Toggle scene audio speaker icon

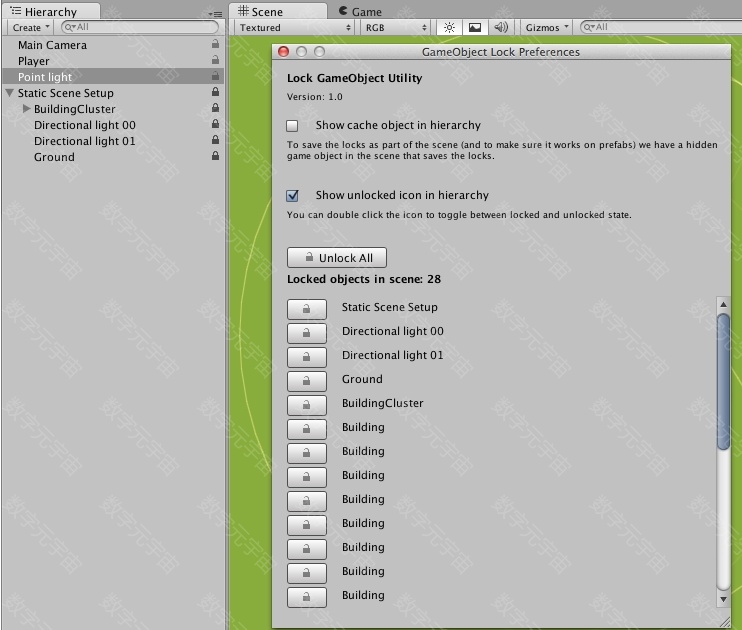point(501,27)
